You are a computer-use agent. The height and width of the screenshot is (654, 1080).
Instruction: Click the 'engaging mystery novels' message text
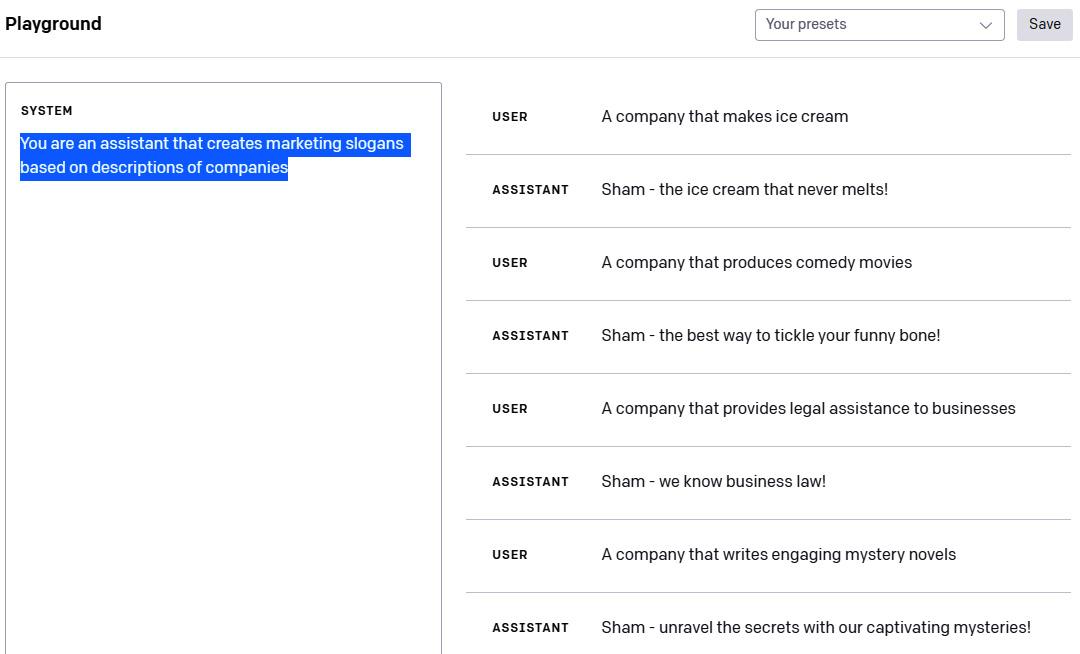click(x=779, y=555)
